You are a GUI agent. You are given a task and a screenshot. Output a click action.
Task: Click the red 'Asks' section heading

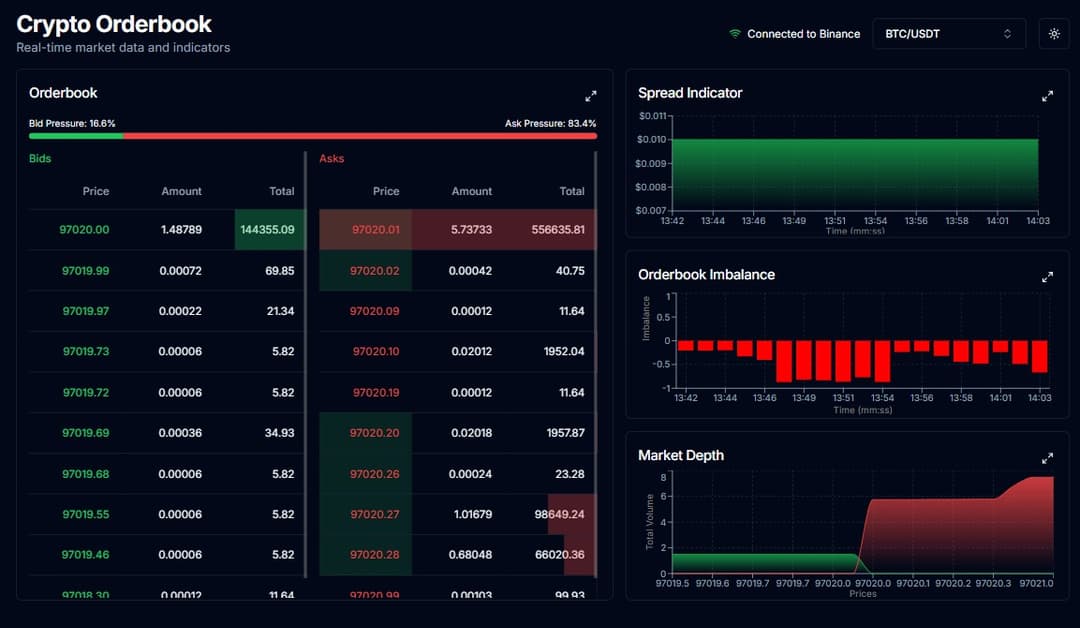tap(330, 158)
